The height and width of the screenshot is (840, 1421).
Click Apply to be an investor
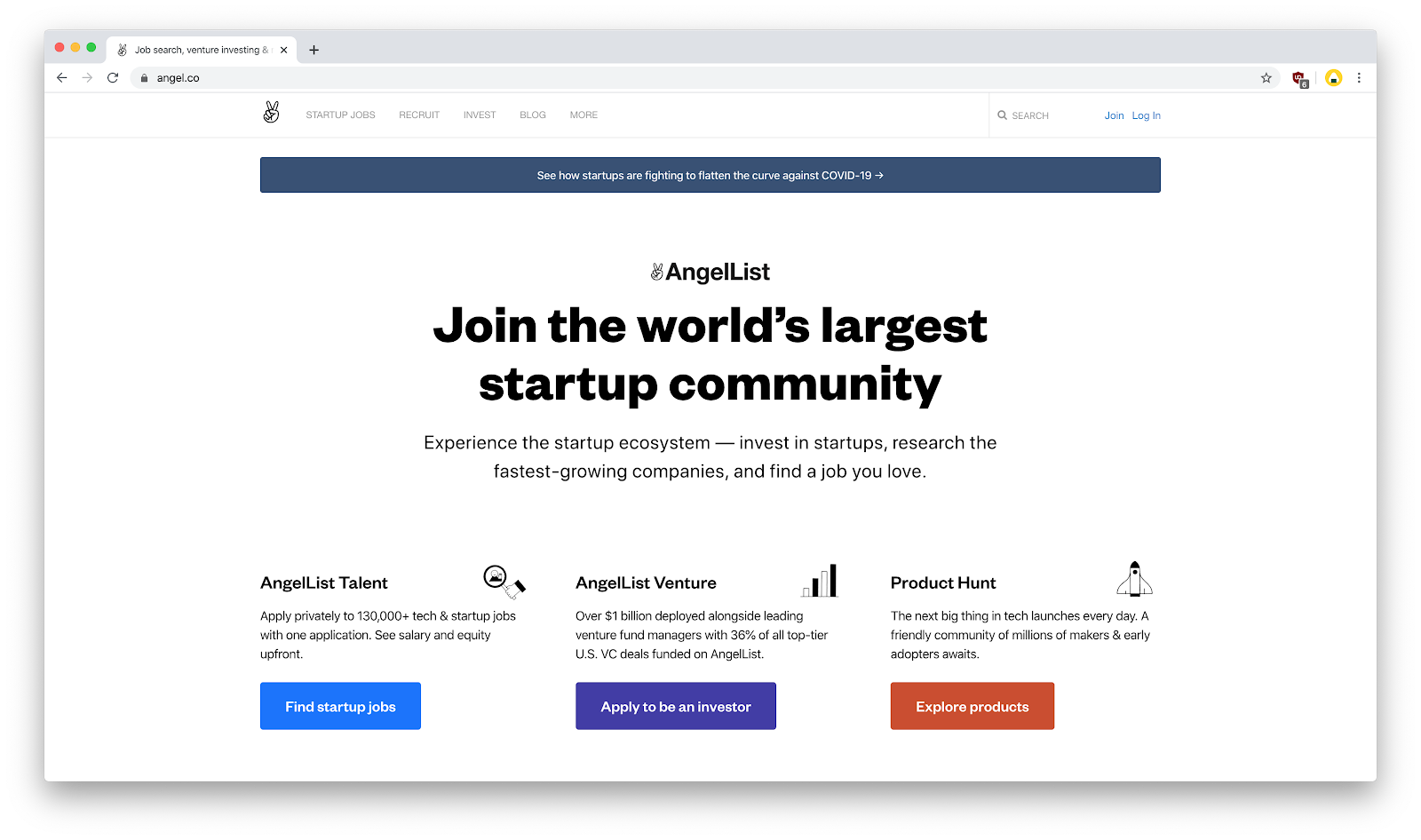676,706
